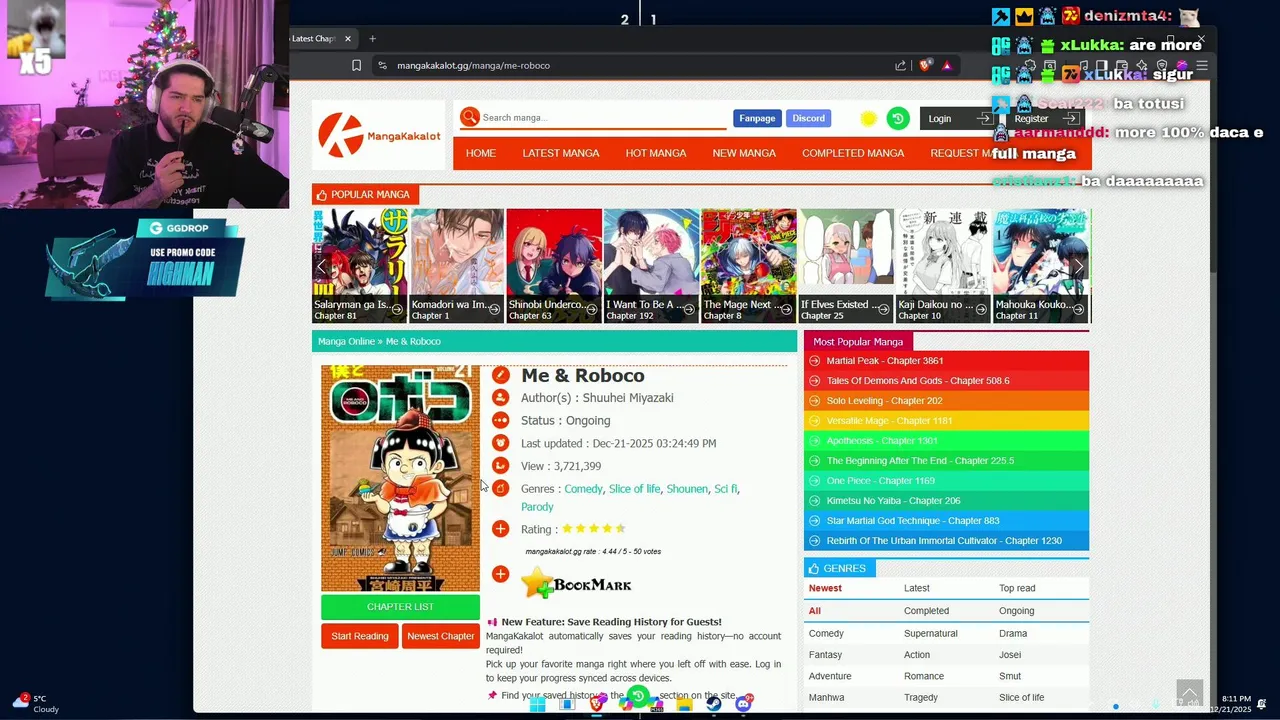Click the Me & Roboco cover image
This screenshot has width=1280, height=720.
[400, 478]
